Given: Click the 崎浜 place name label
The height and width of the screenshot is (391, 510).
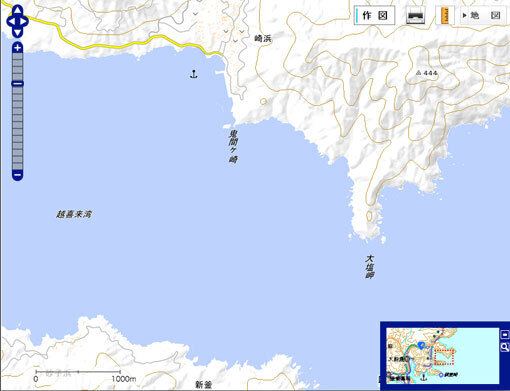Looking at the screenshot, I should pos(263,39).
